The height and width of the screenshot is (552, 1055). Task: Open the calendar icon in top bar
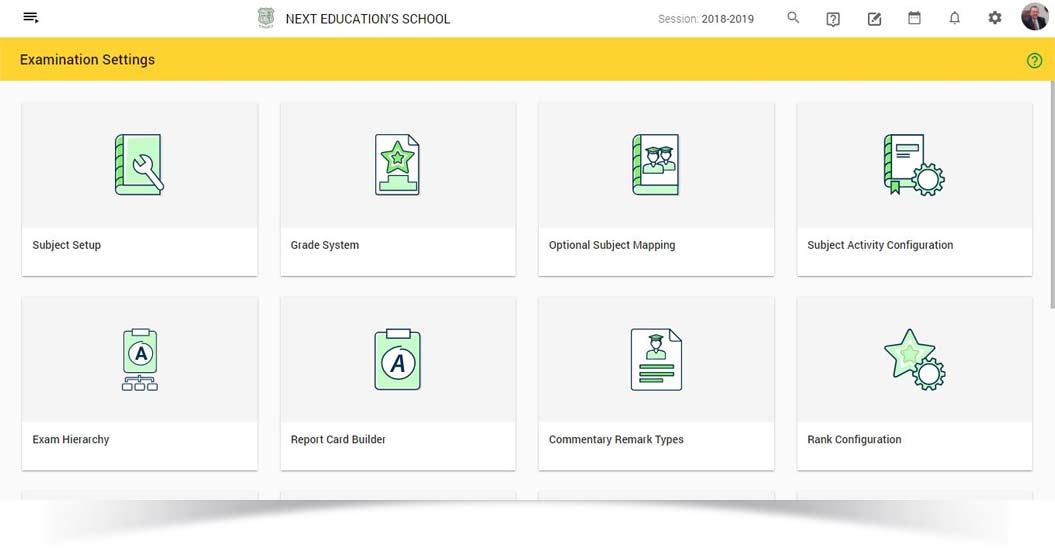[914, 18]
